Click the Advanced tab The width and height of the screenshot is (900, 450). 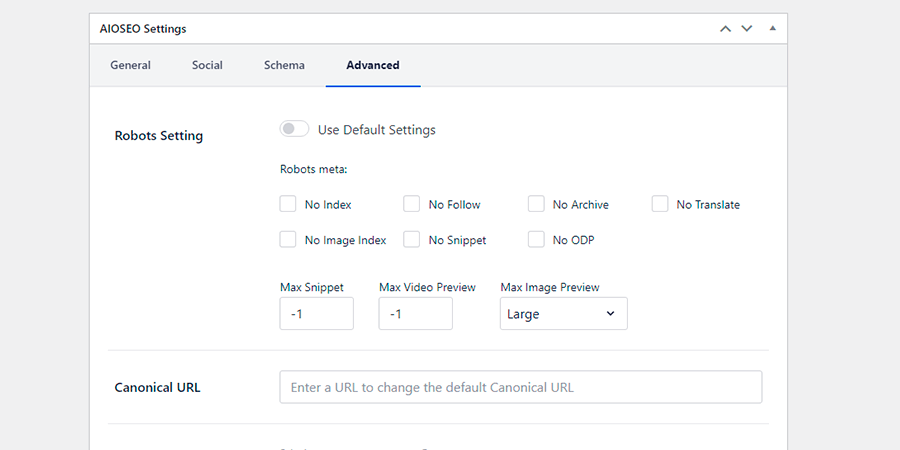[x=372, y=66]
